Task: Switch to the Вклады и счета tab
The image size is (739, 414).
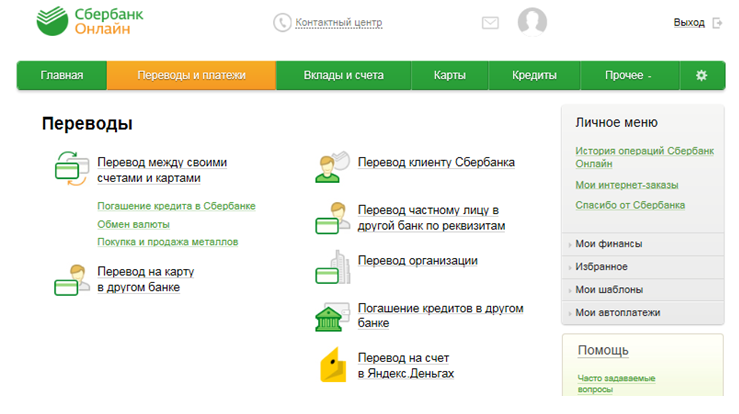Action: 344,75
